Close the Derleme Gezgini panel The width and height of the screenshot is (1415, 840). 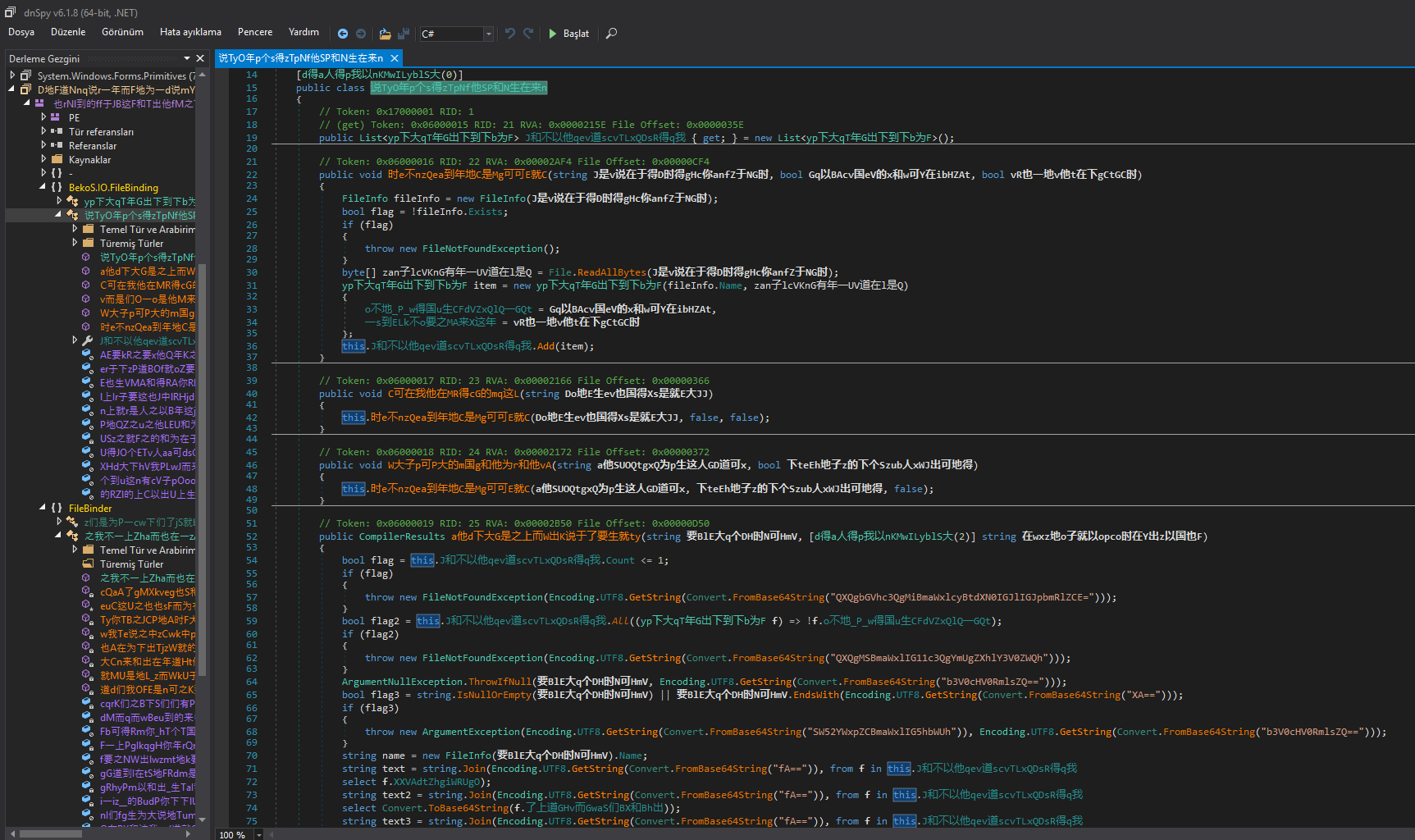coord(200,58)
